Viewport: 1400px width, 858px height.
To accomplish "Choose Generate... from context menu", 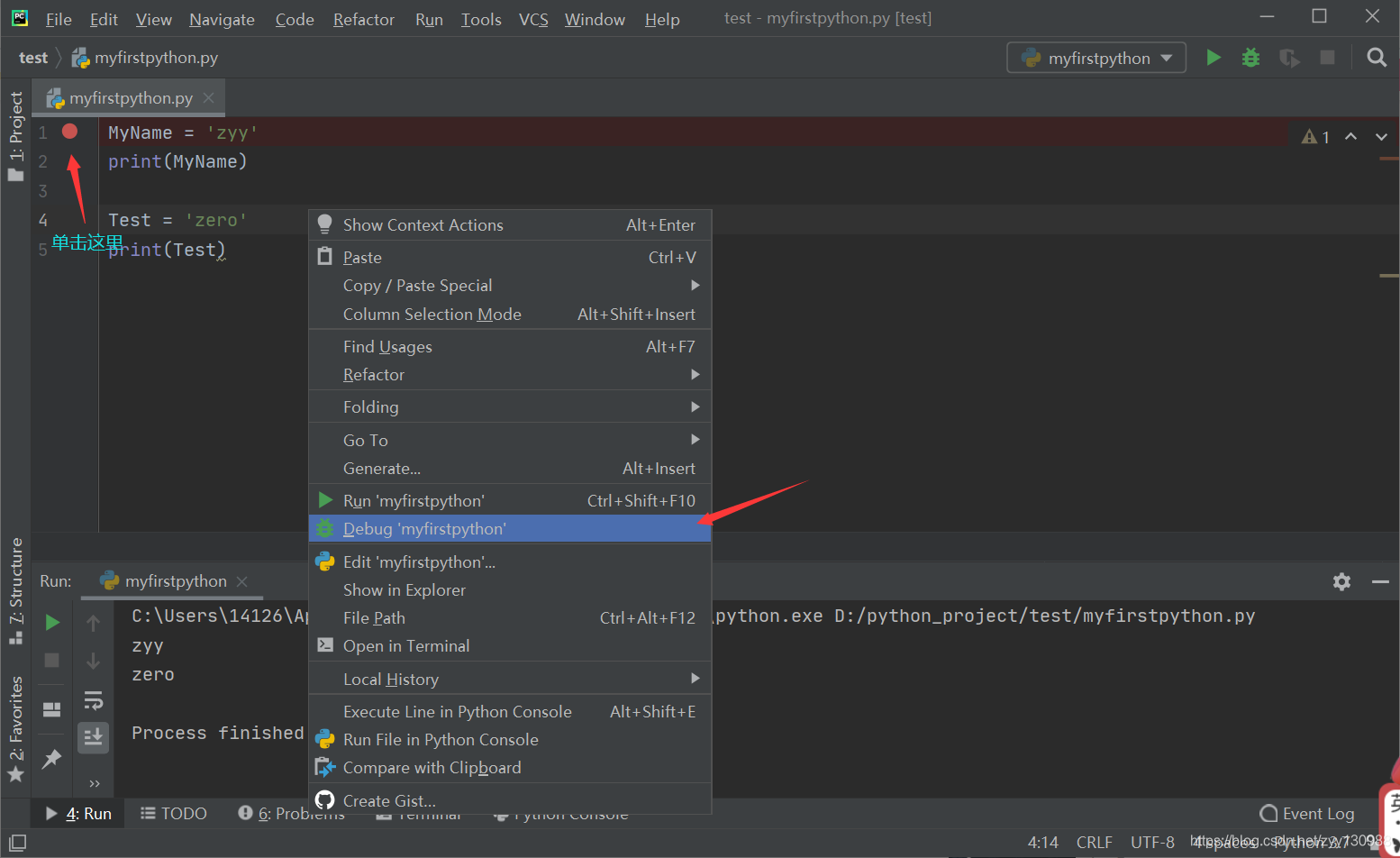I will coord(510,469).
